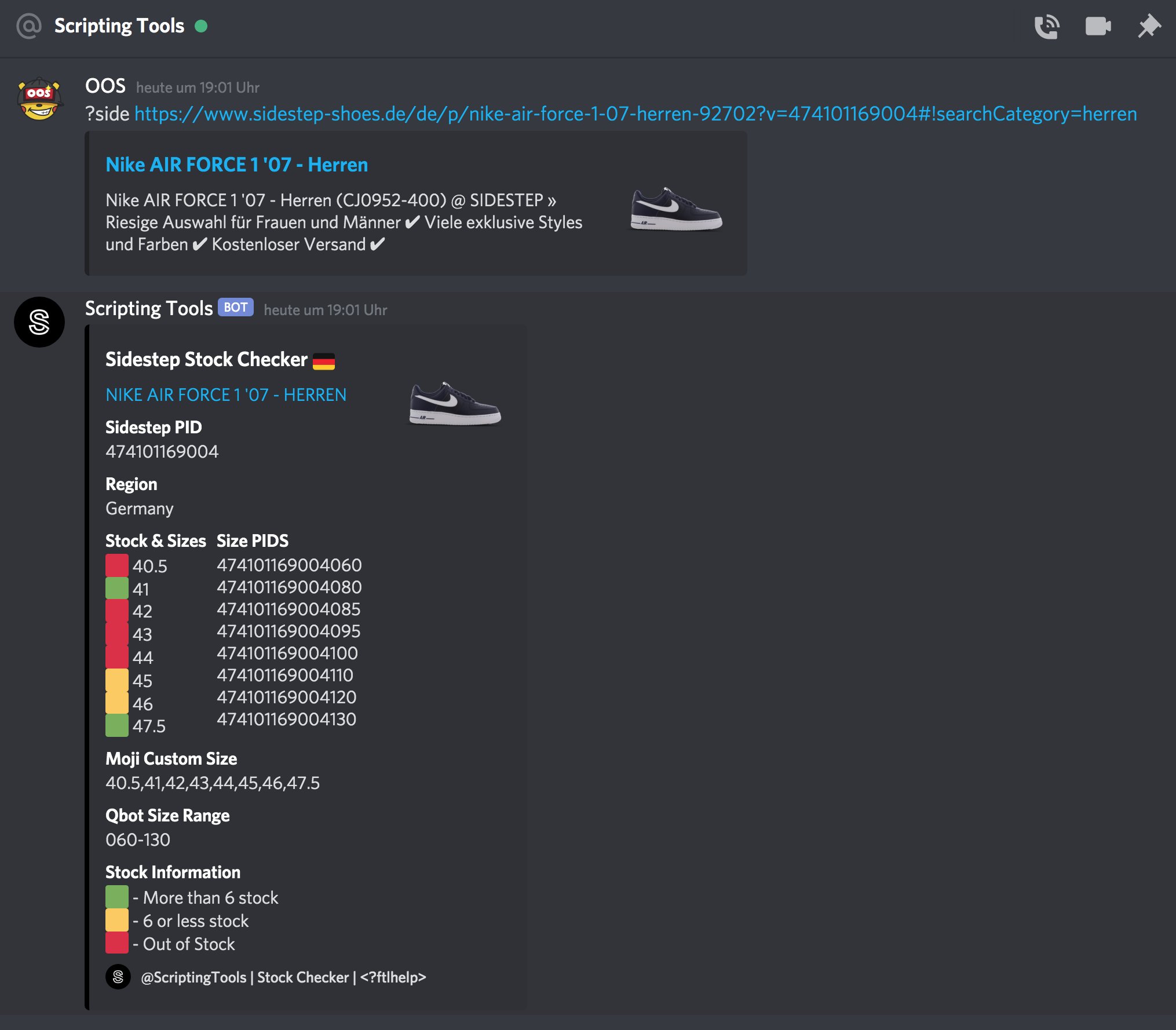Image resolution: width=1176 pixels, height=1030 pixels.
Task: Enlarge shoe thumbnail in Stock Checker embed
Action: [455, 404]
